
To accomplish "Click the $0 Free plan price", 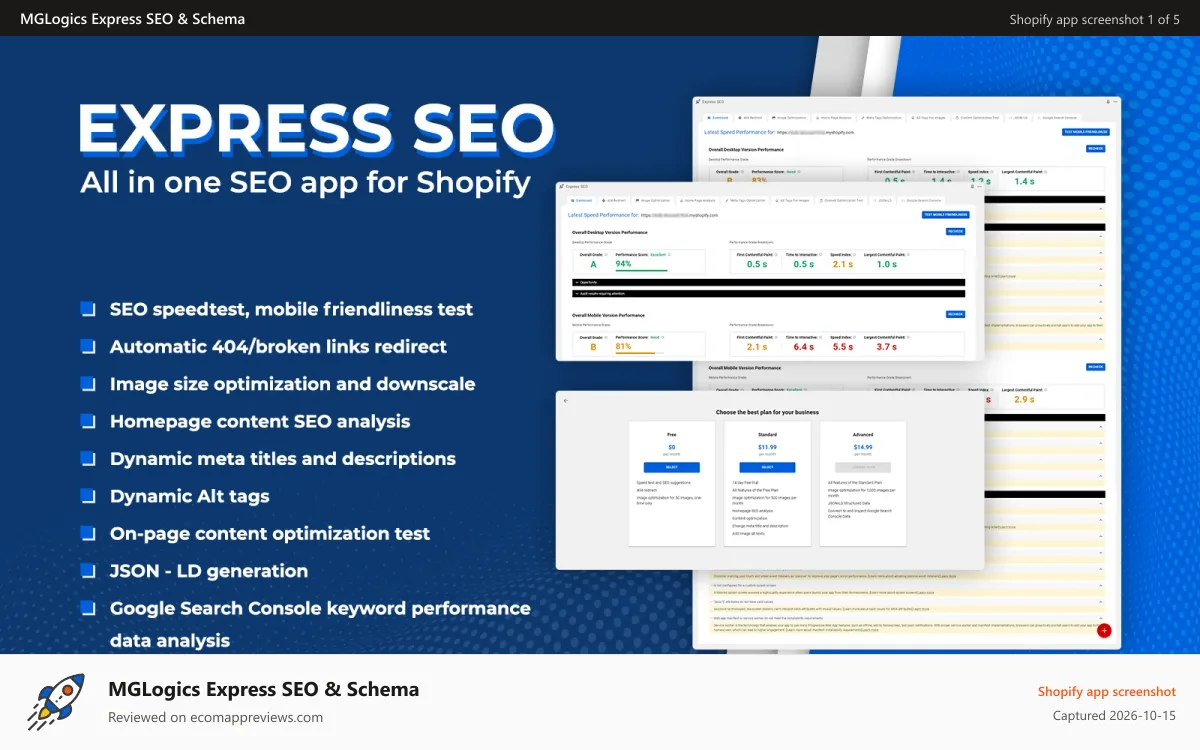I will click(x=672, y=447).
